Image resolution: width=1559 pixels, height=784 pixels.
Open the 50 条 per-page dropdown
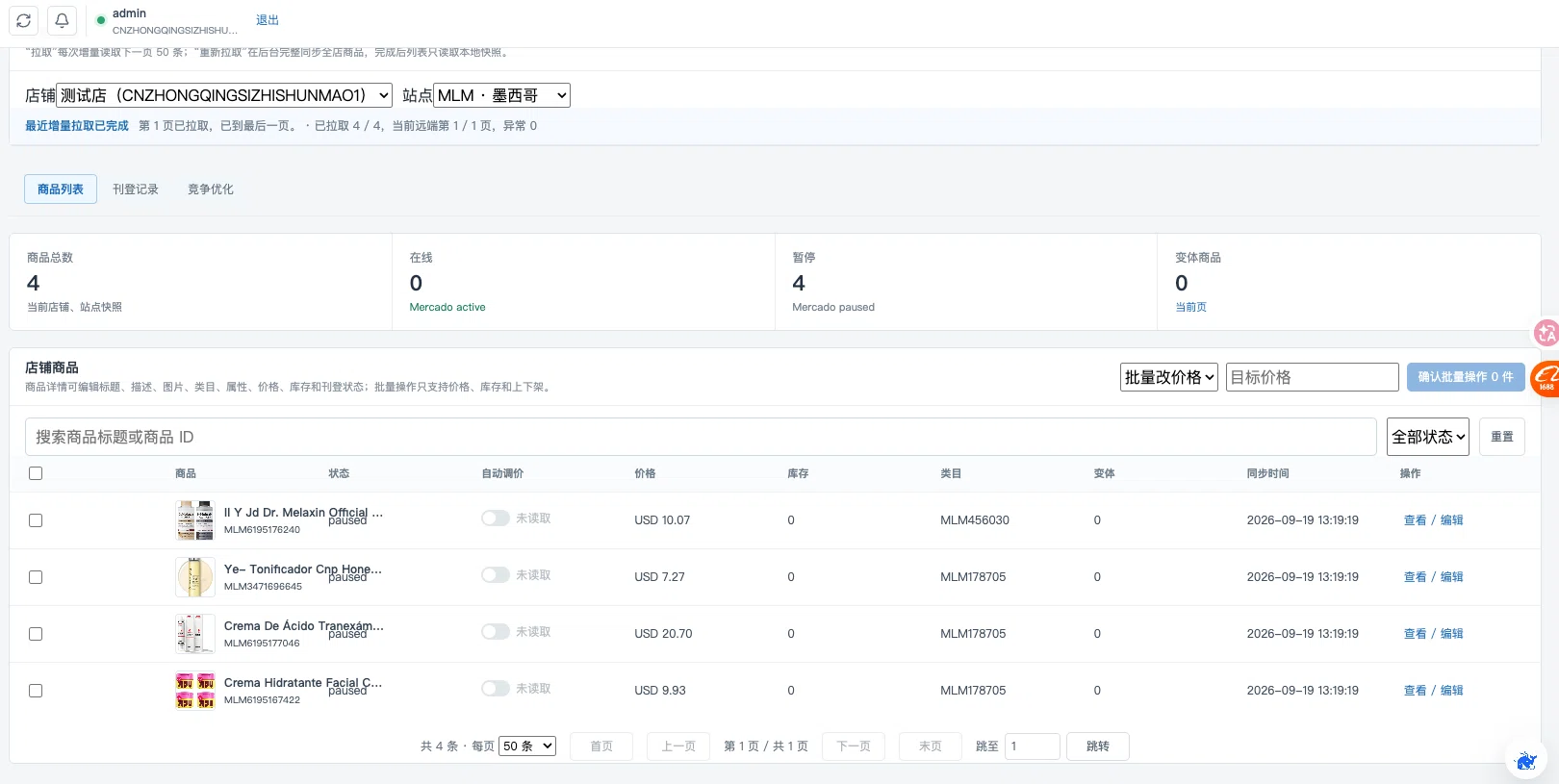point(527,746)
